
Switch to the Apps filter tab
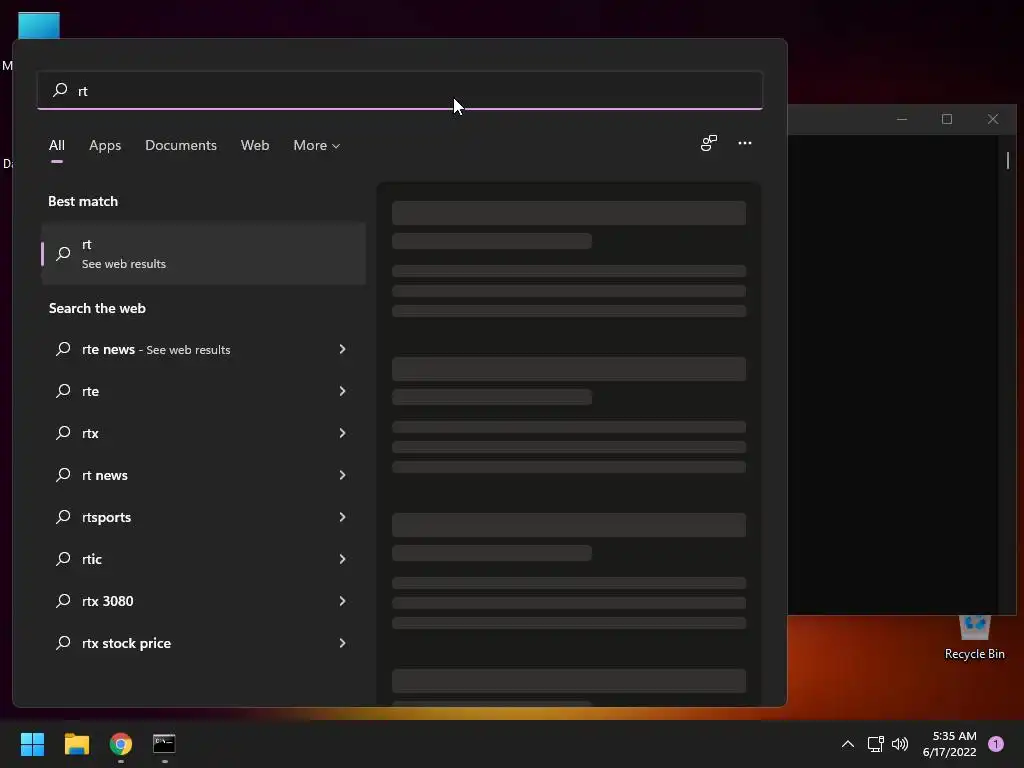coord(105,145)
